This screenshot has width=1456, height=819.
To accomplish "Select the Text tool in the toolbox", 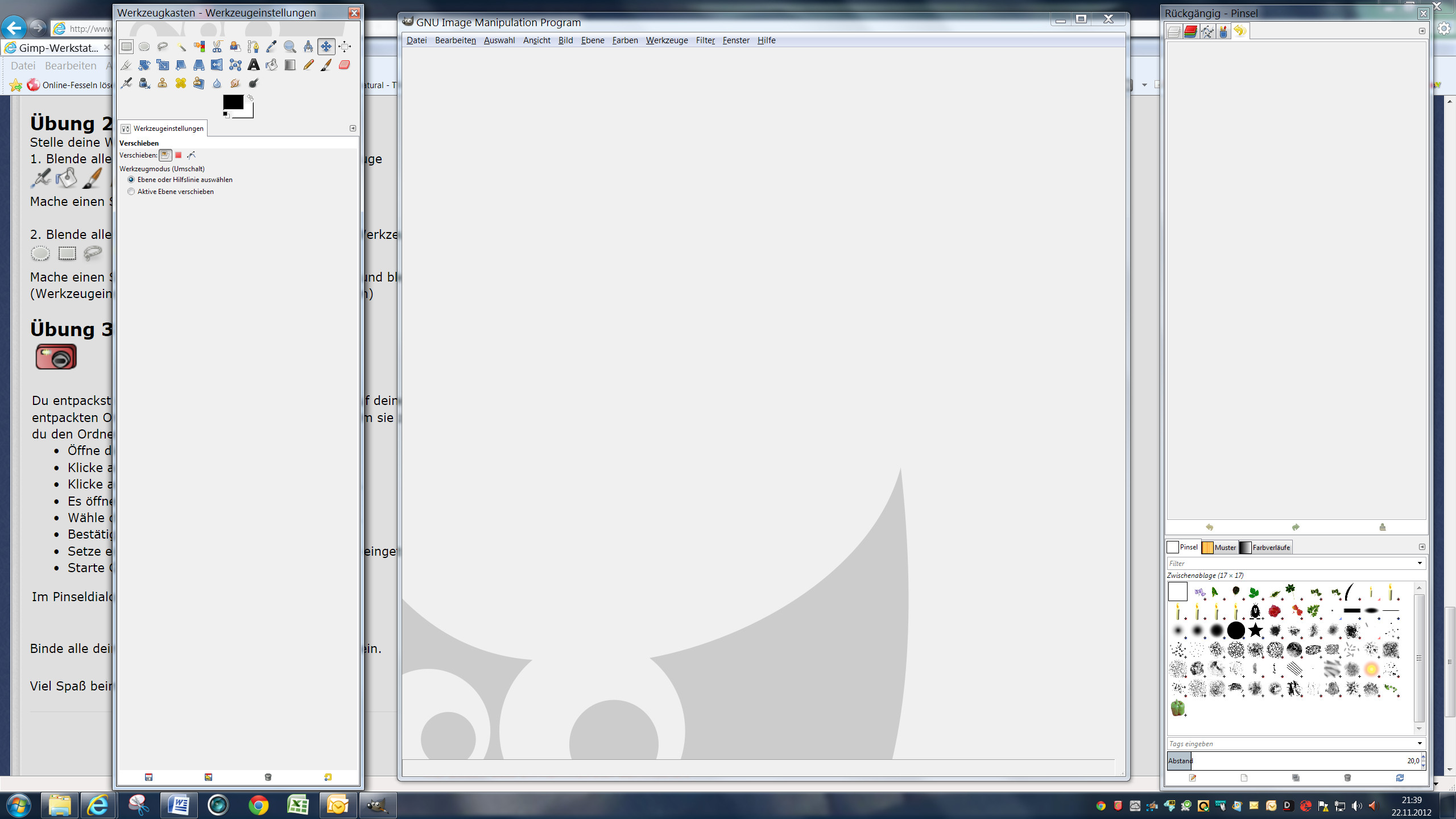I will pos(254,65).
